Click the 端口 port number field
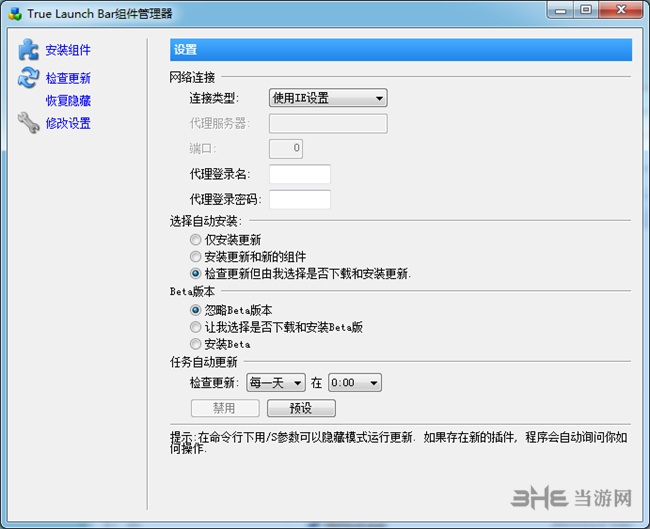The width and height of the screenshot is (650, 529). point(286,149)
